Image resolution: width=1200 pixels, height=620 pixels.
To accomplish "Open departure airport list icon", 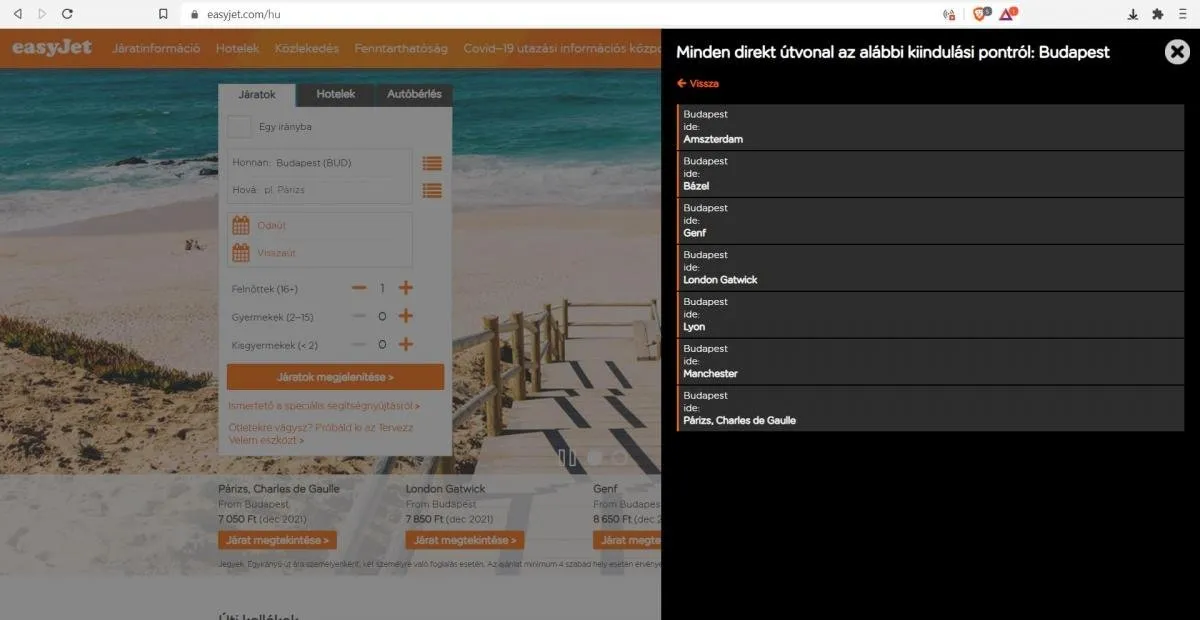I will [432, 163].
